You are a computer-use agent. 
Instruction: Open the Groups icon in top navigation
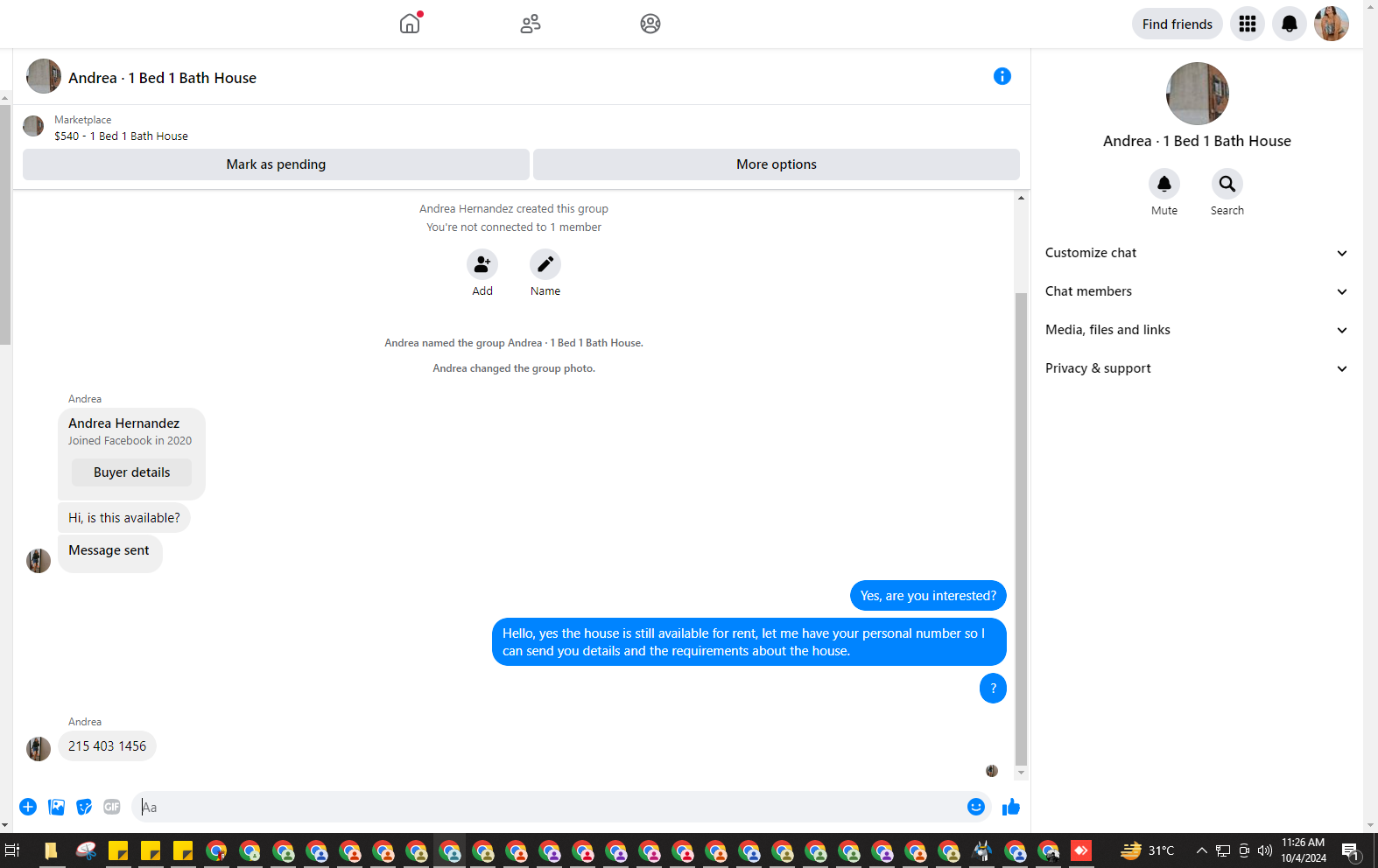click(650, 24)
